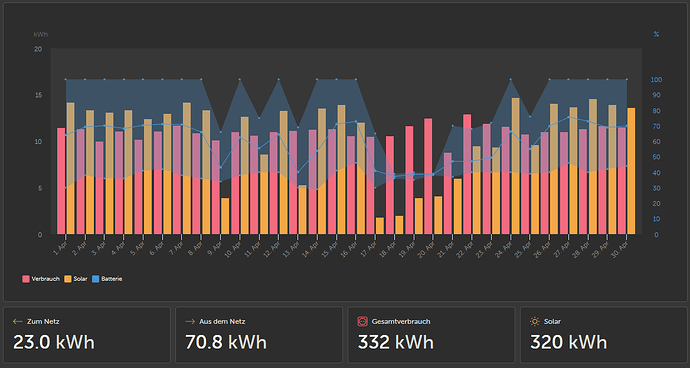The height and width of the screenshot is (368, 690).
Task: Click the Gesamtverbrauch socket icon
Action: coord(362,321)
